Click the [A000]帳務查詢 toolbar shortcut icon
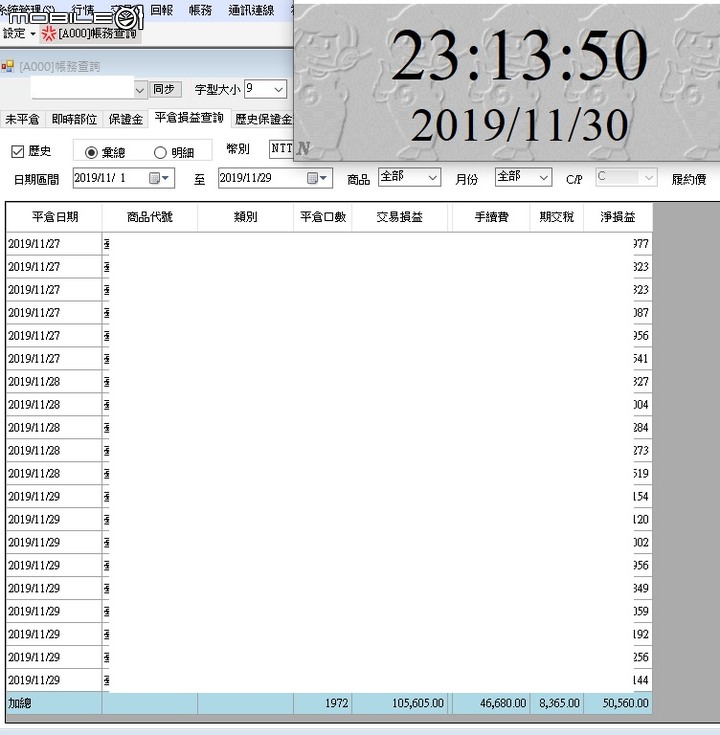The height and width of the screenshot is (735, 720). 48,33
